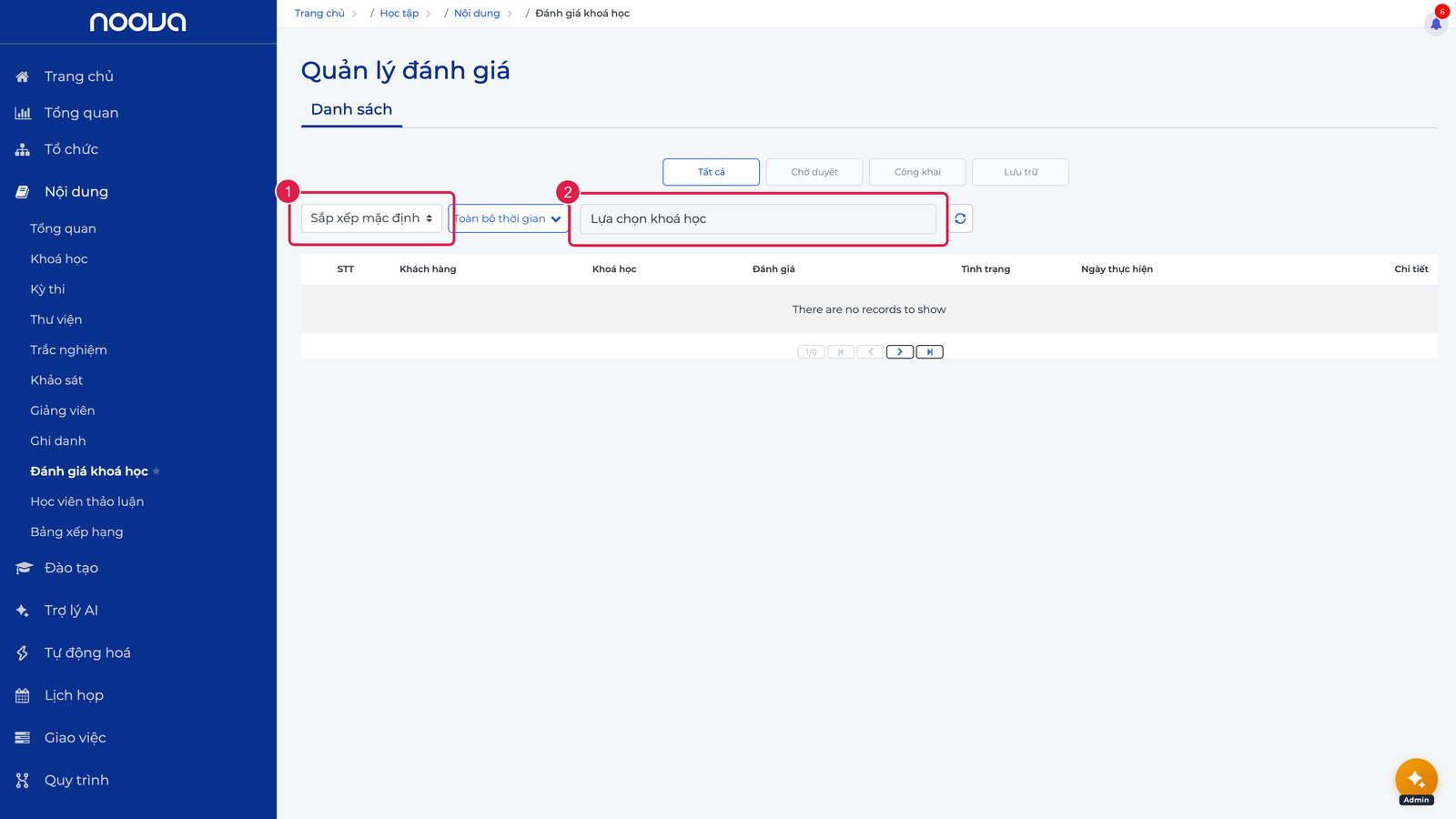Click the Noova logo
The width and height of the screenshot is (1456, 819).
click(138, 22)
